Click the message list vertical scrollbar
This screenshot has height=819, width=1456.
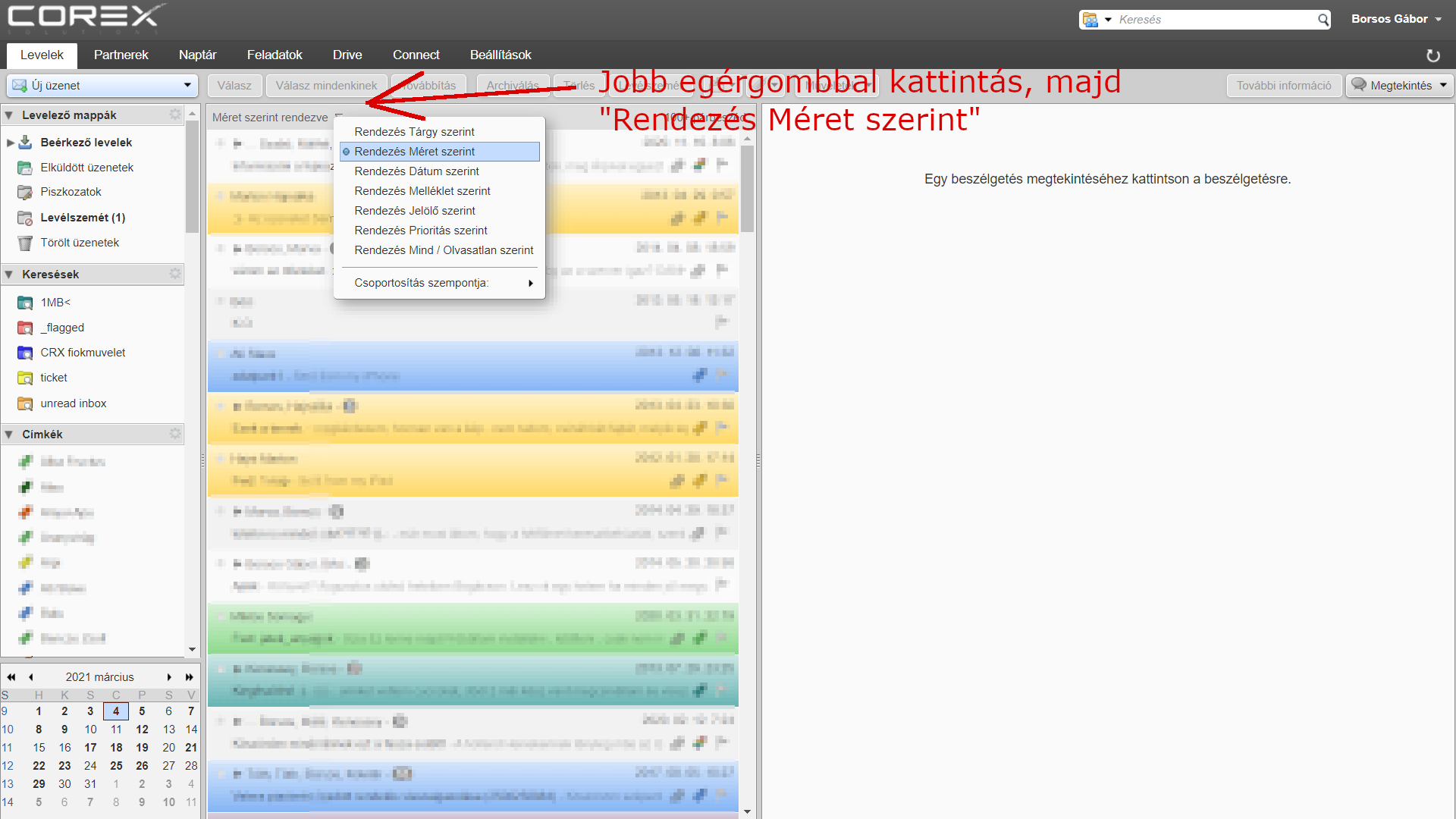pyautogui.click(x=747, y=190)
